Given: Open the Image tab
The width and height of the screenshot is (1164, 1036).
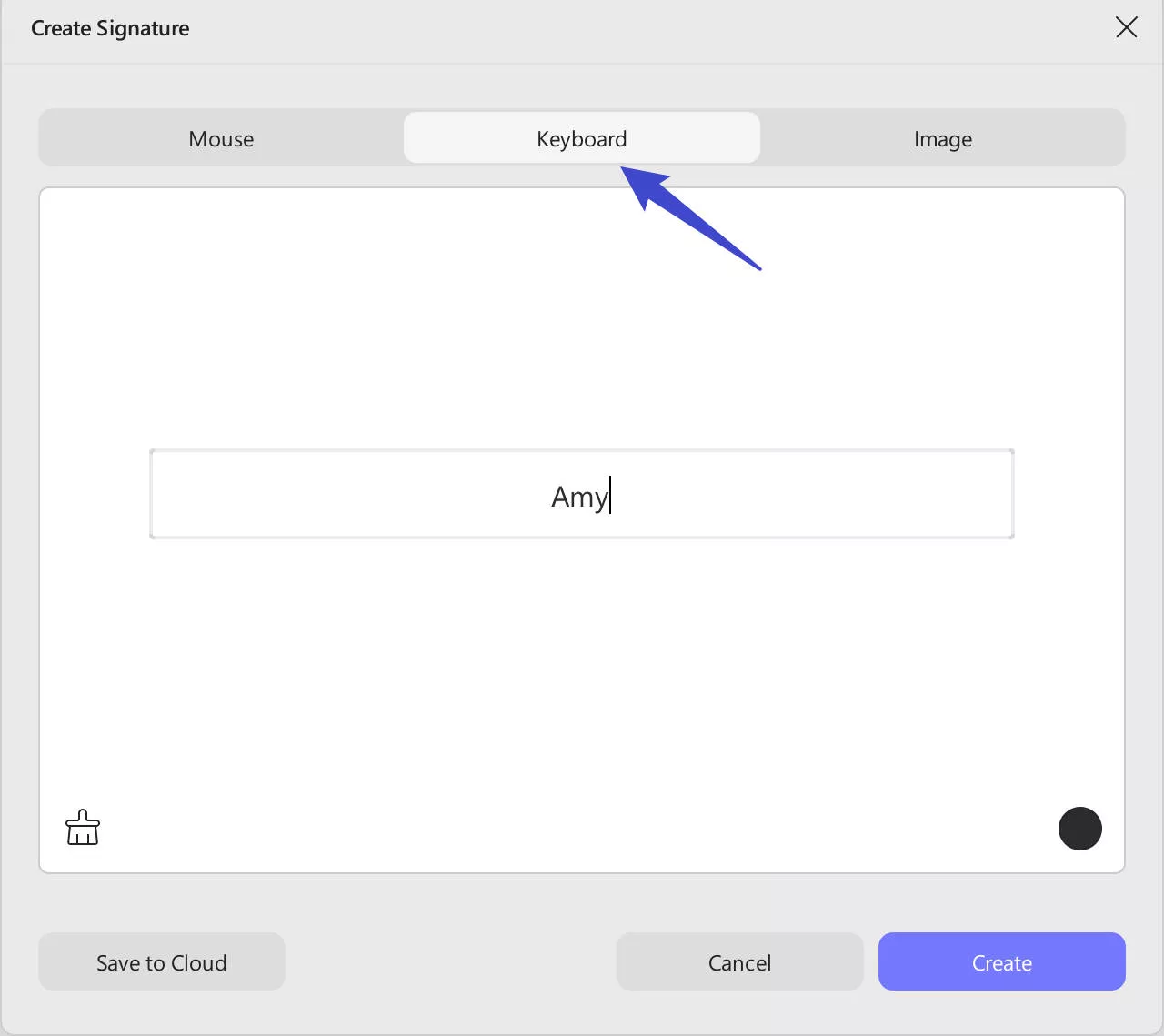Looking at the screenshot, I should point(942,138).
